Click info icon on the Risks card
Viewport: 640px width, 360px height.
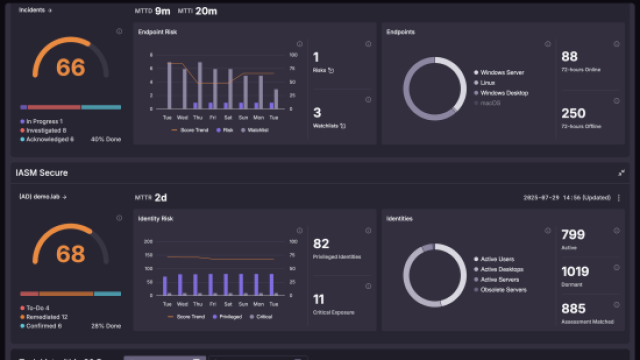(368, 44)
